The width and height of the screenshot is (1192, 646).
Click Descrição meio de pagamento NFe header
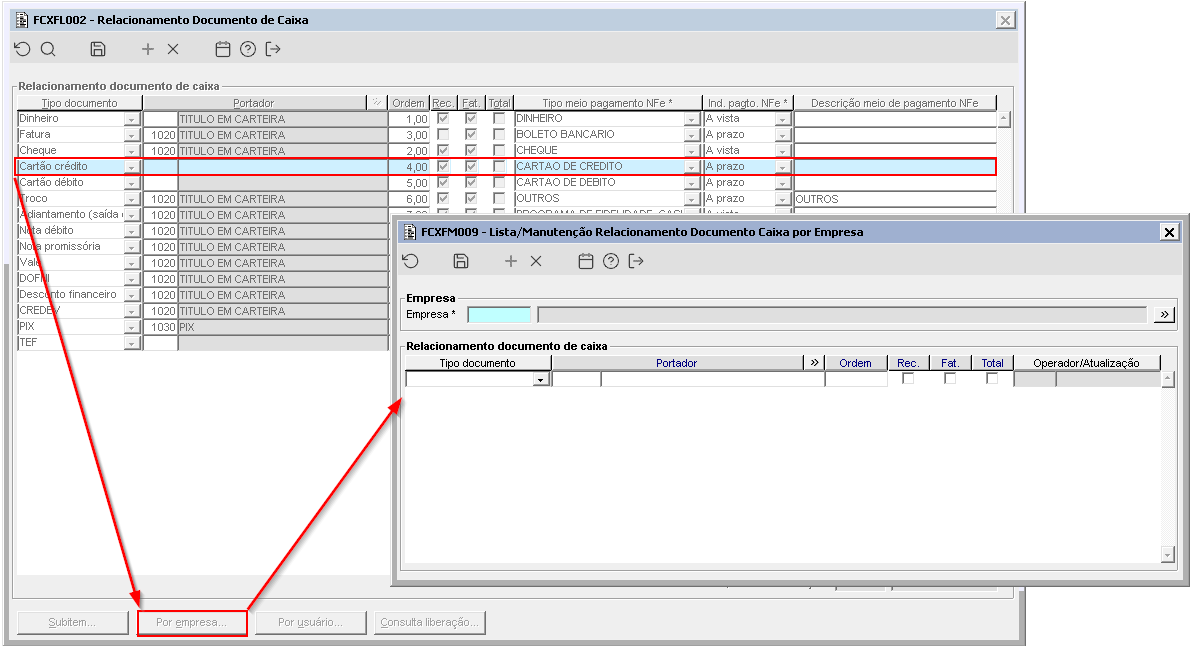(x=895, y=103)
